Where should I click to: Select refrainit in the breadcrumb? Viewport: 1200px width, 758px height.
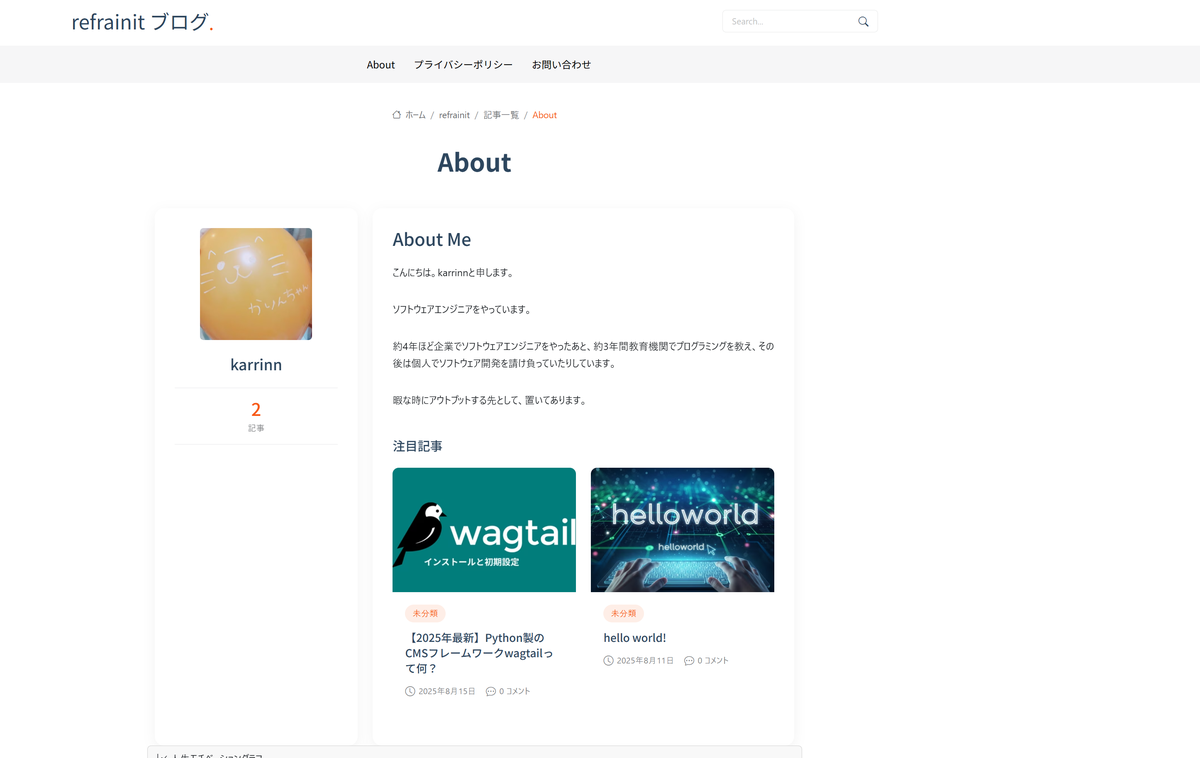coord(454,115)
